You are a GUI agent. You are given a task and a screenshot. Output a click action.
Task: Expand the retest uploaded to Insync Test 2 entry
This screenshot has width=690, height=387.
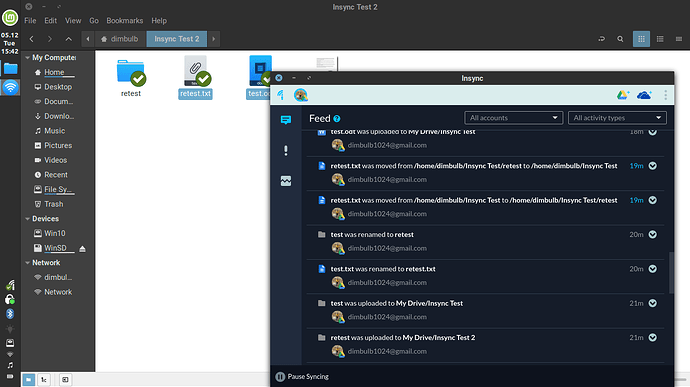tap(653, 337)
